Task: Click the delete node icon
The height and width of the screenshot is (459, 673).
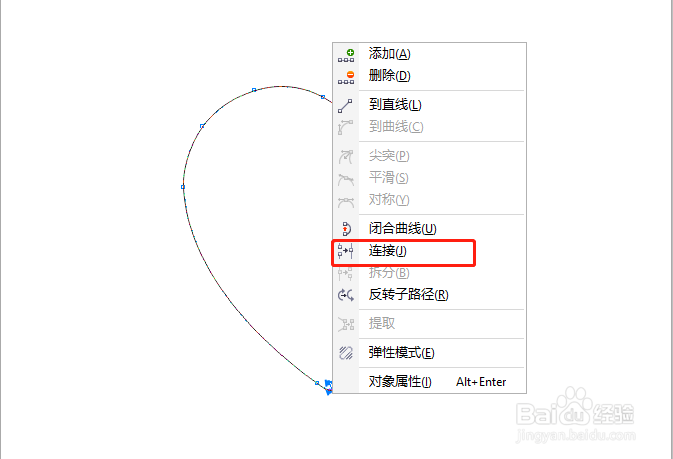Action: tap(346, 77)
